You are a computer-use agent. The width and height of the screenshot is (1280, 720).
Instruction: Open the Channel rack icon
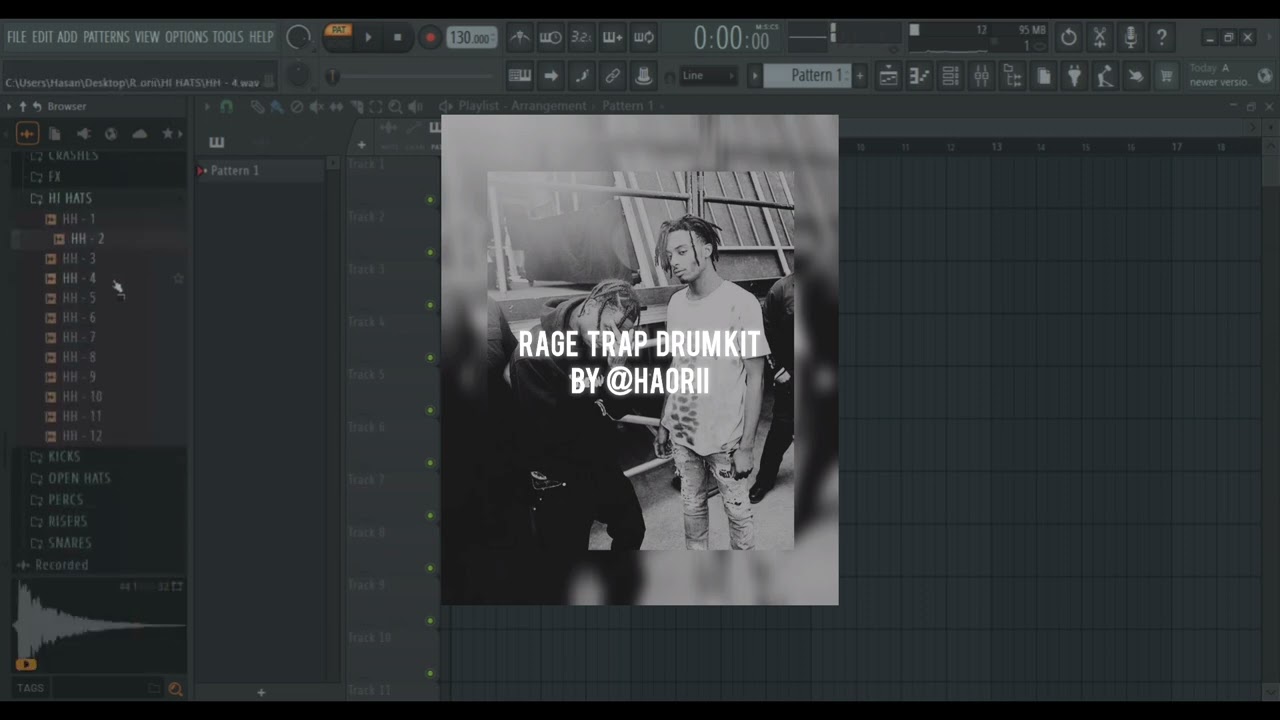coord(950,76)
